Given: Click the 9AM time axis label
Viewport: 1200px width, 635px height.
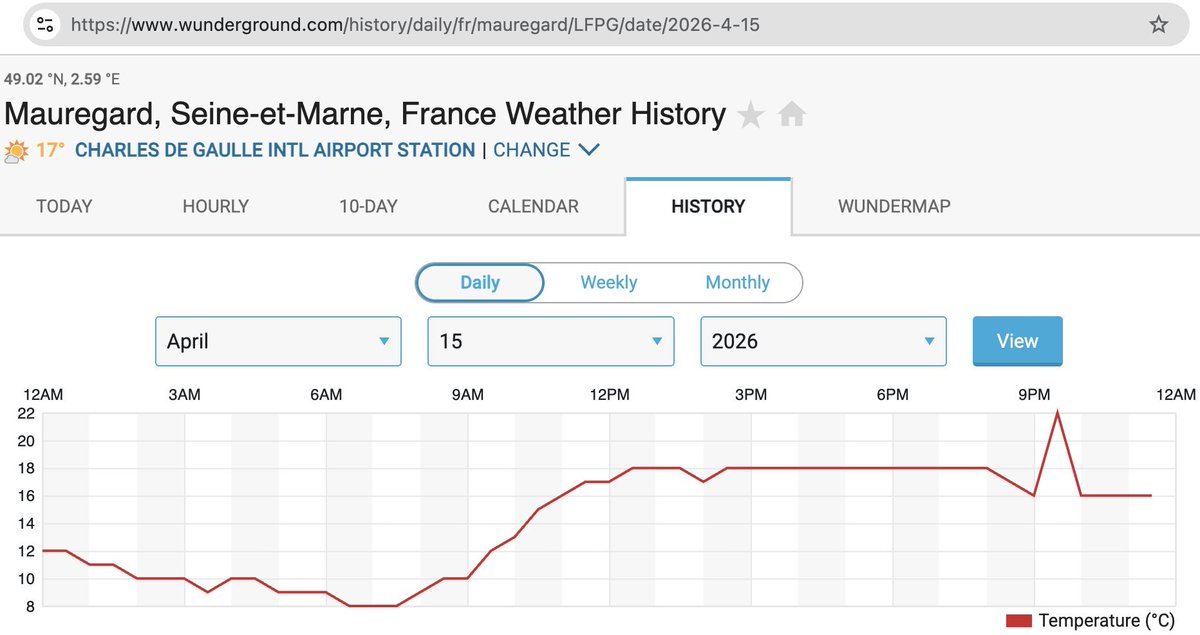Looking at the screenshot, I should [467, 395].
